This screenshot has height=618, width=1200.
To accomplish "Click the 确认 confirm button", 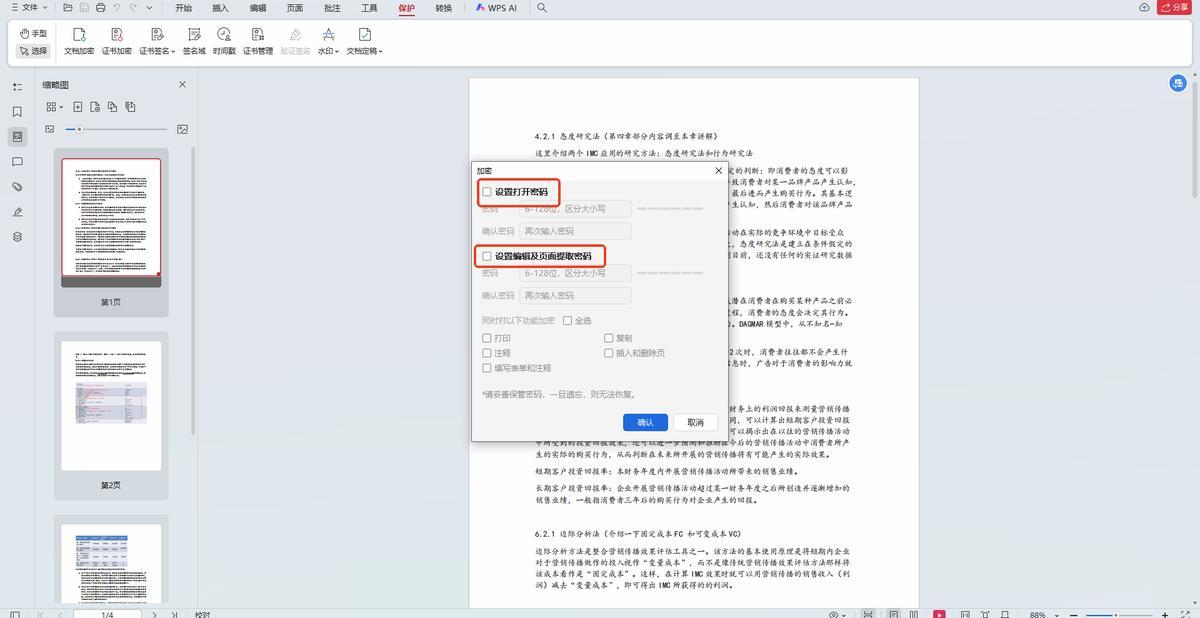I will pyautogui.click(x=645, y=422).
